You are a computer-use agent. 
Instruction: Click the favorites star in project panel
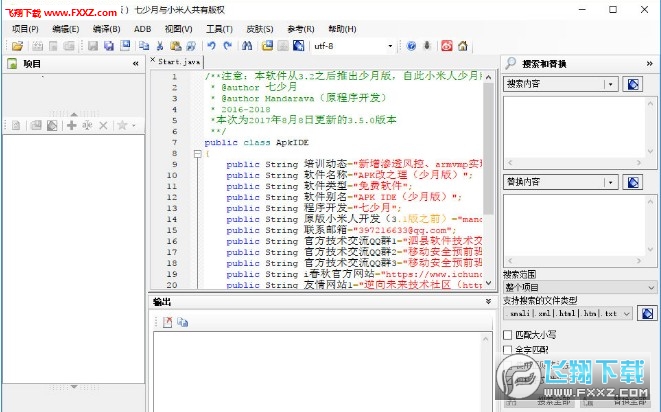click(x=121, y=125)
